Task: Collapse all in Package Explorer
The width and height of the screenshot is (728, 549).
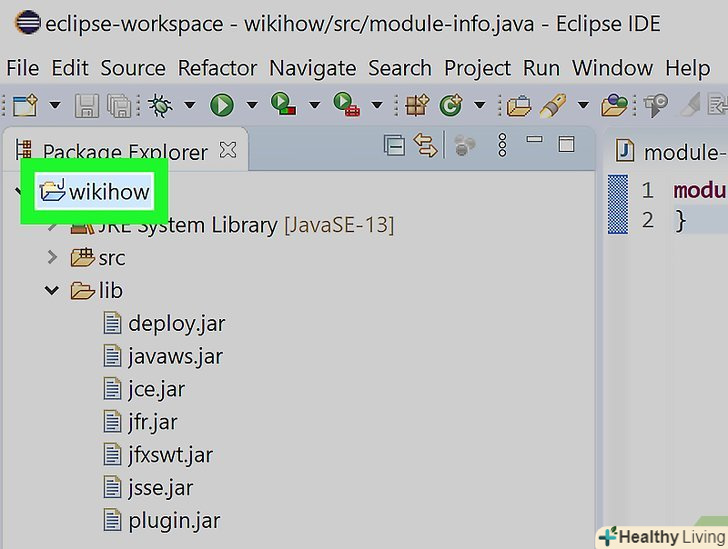Action: pyautogui.click(x=394, y=145)
